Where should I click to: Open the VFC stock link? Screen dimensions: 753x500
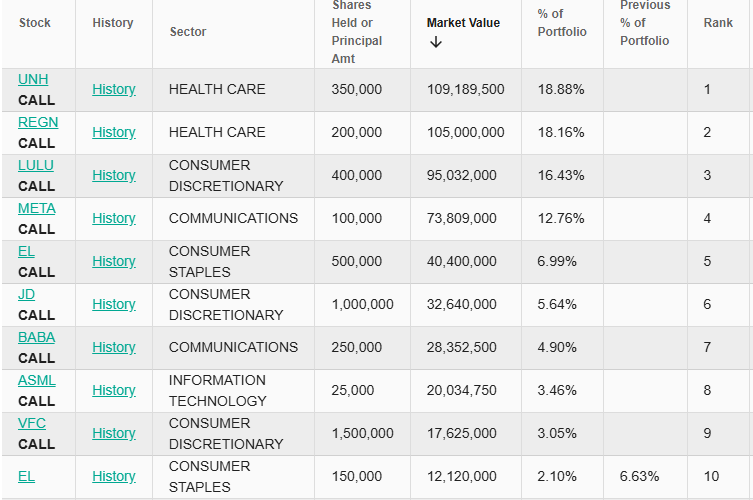pyautogui.click(x=32, y=423)
